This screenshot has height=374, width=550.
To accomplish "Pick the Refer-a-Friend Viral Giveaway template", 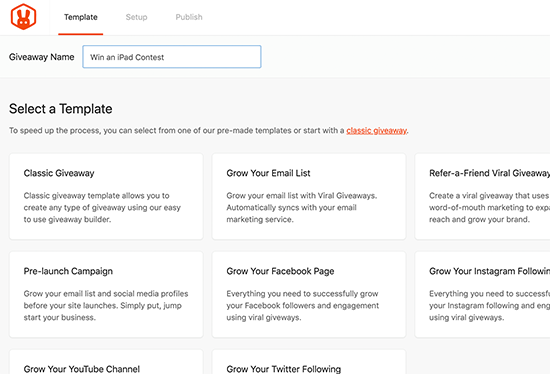I will (482, 196).
